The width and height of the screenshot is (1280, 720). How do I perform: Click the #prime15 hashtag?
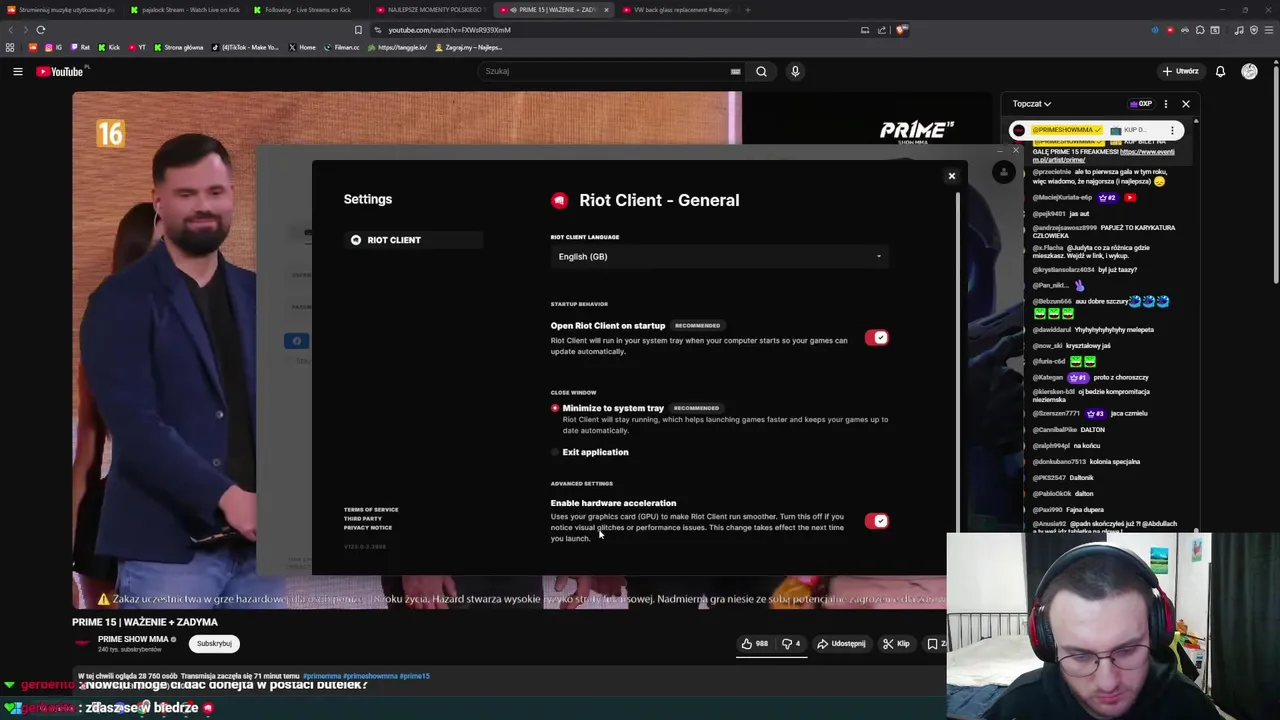coord(415,676)
